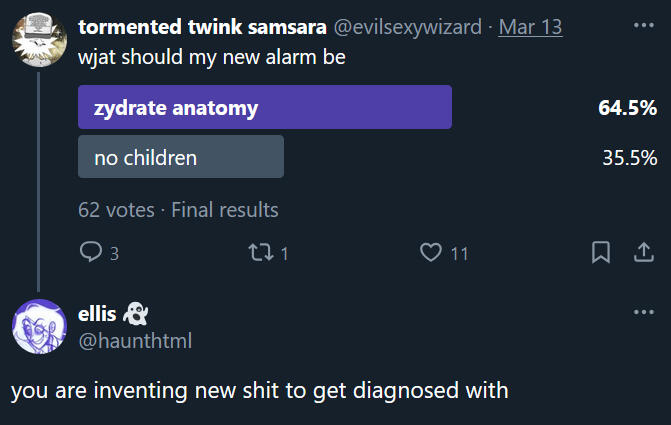671x425 pixels.
Task: Like the tweet with heart icon
Action: (x=431, y=253)
